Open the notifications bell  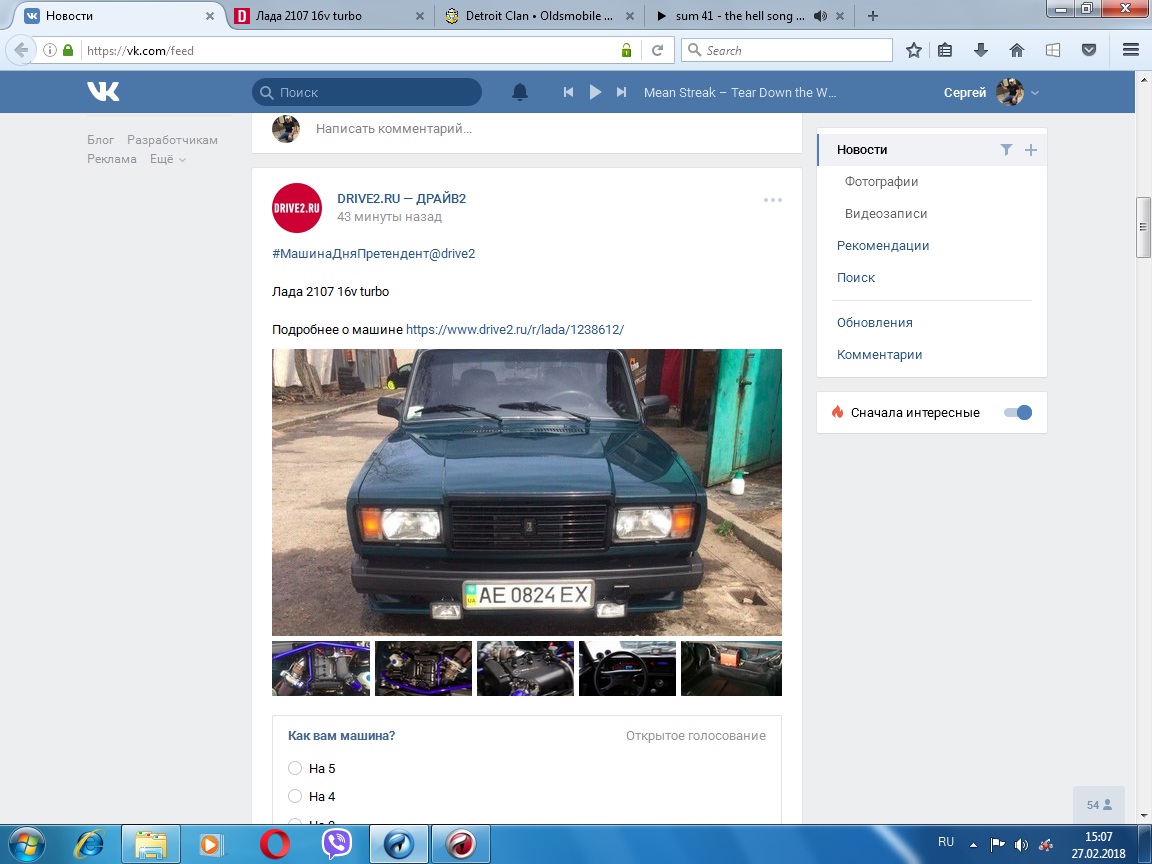tap(520, 92)
